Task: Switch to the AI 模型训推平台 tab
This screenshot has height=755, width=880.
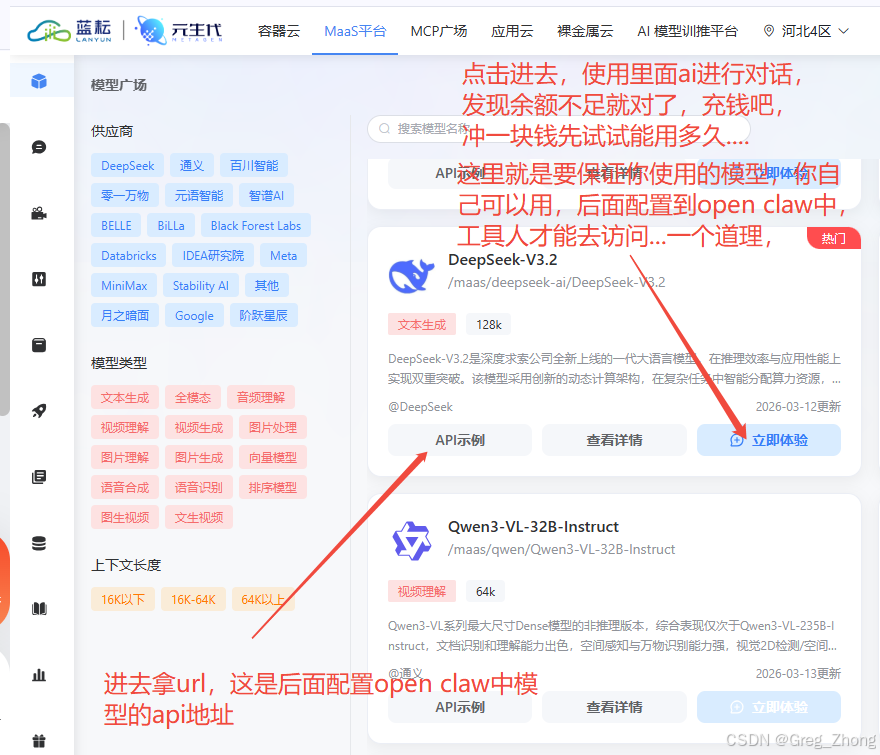Action: [x=688, y=31]
